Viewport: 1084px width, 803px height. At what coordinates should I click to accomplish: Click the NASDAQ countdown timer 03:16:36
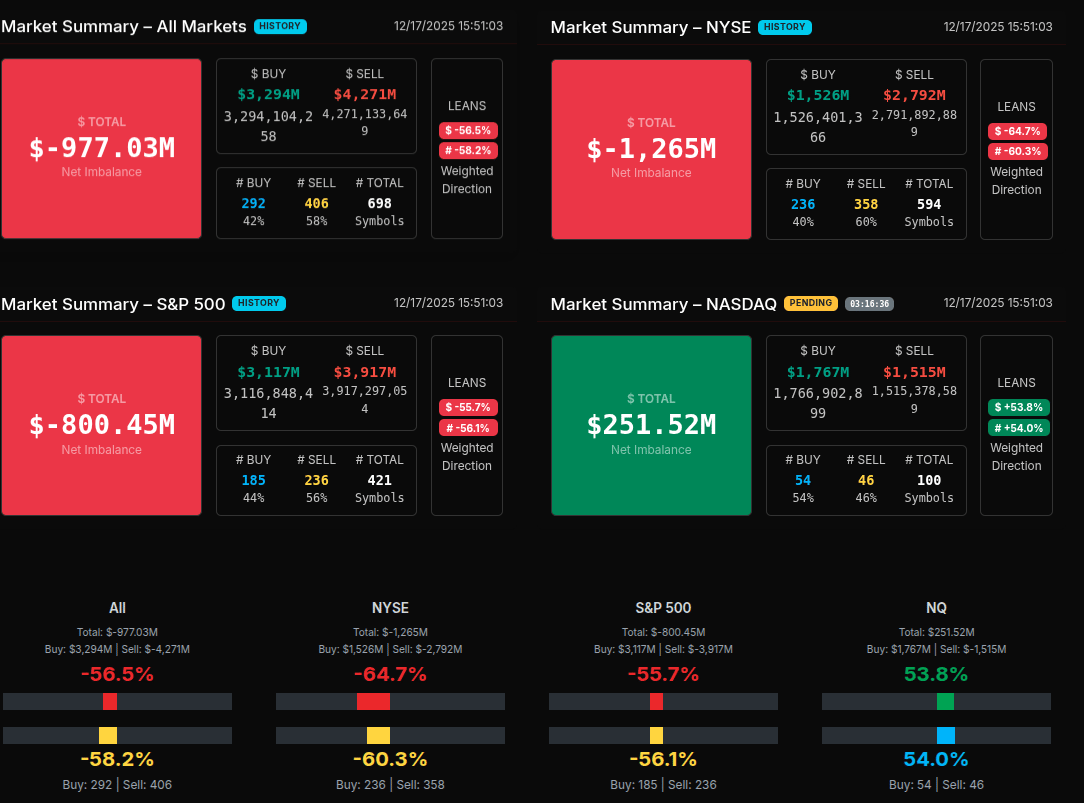click(x=869, y=303)
